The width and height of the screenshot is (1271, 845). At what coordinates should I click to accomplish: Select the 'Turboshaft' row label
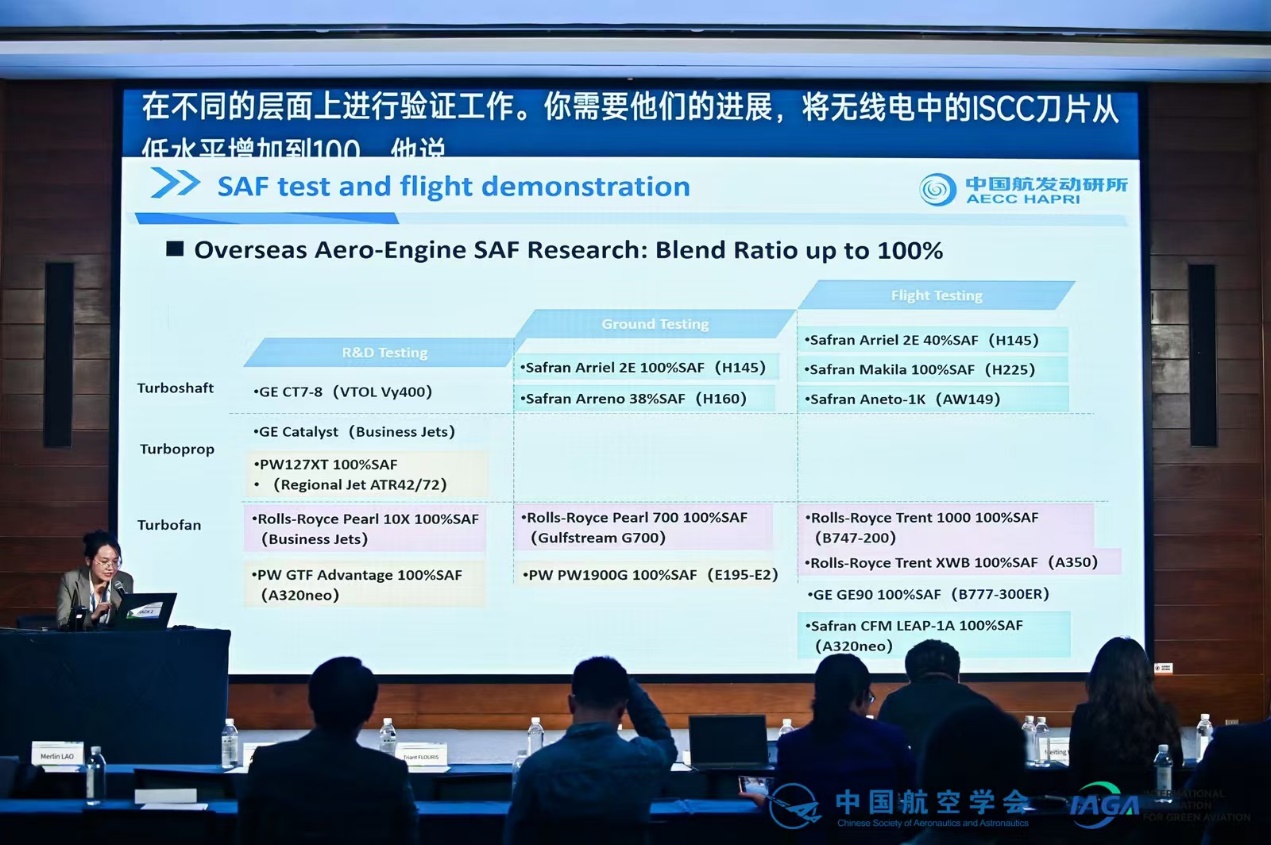coord(176,388)
